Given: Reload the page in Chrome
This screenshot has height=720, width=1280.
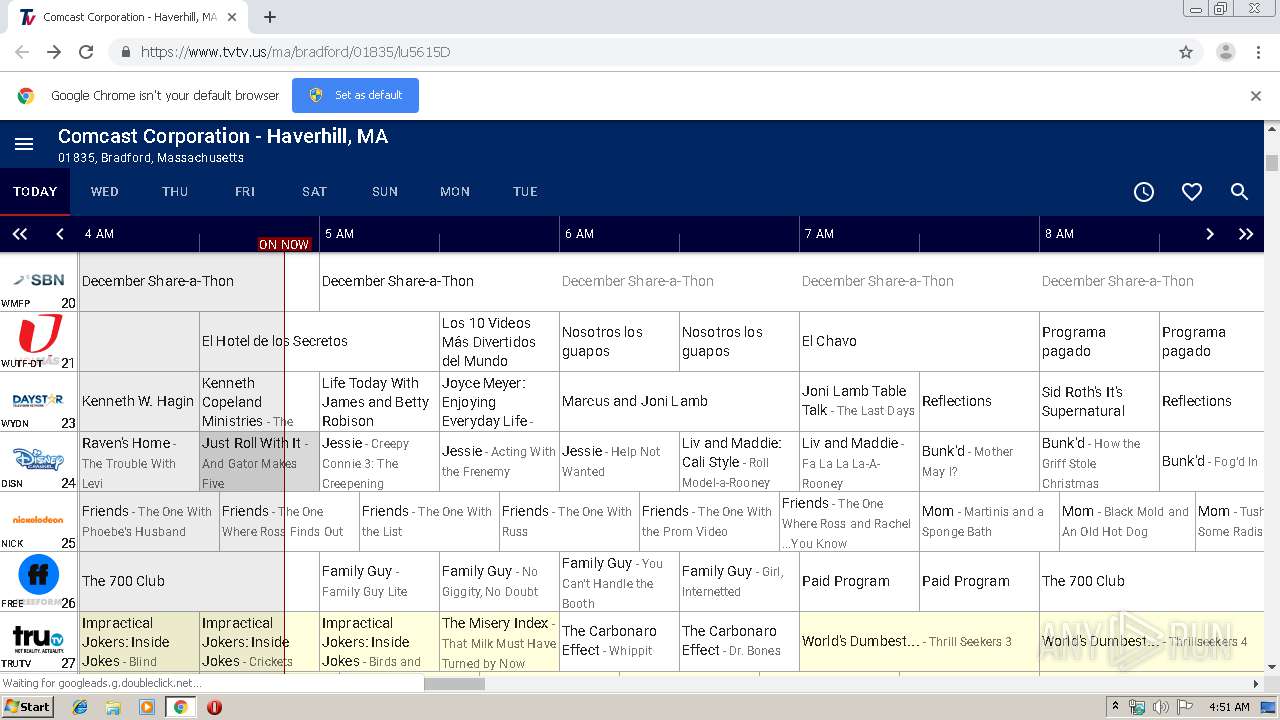Looking at the screenshot, I should coord(86,52).
